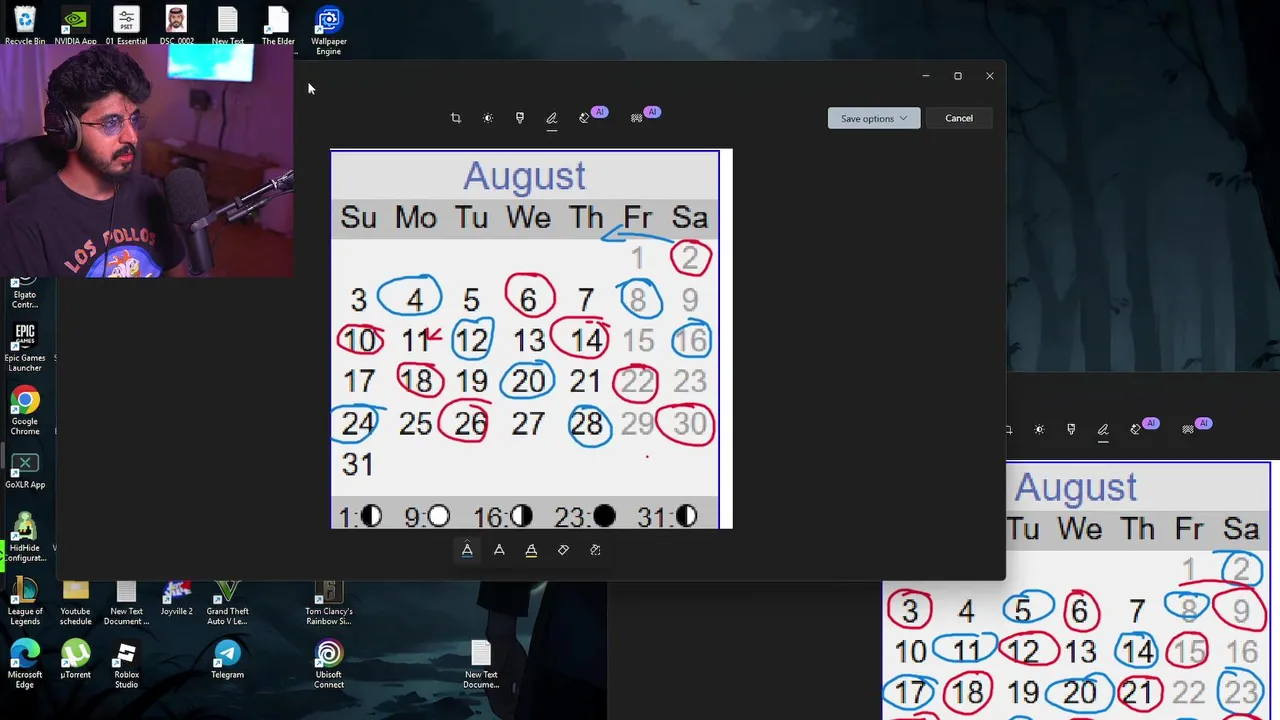Screen dimensions: 1280x720
Task: Open AI Erase in background editor window
Action: pyautogui.click(x=1136, y=430)
